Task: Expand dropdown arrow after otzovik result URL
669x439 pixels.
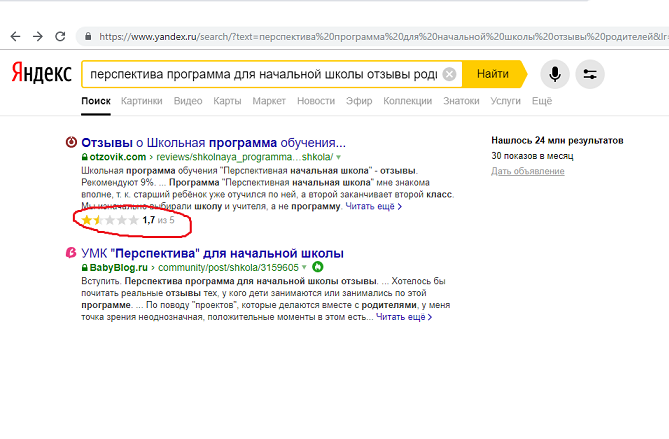Action: [339, 157]
